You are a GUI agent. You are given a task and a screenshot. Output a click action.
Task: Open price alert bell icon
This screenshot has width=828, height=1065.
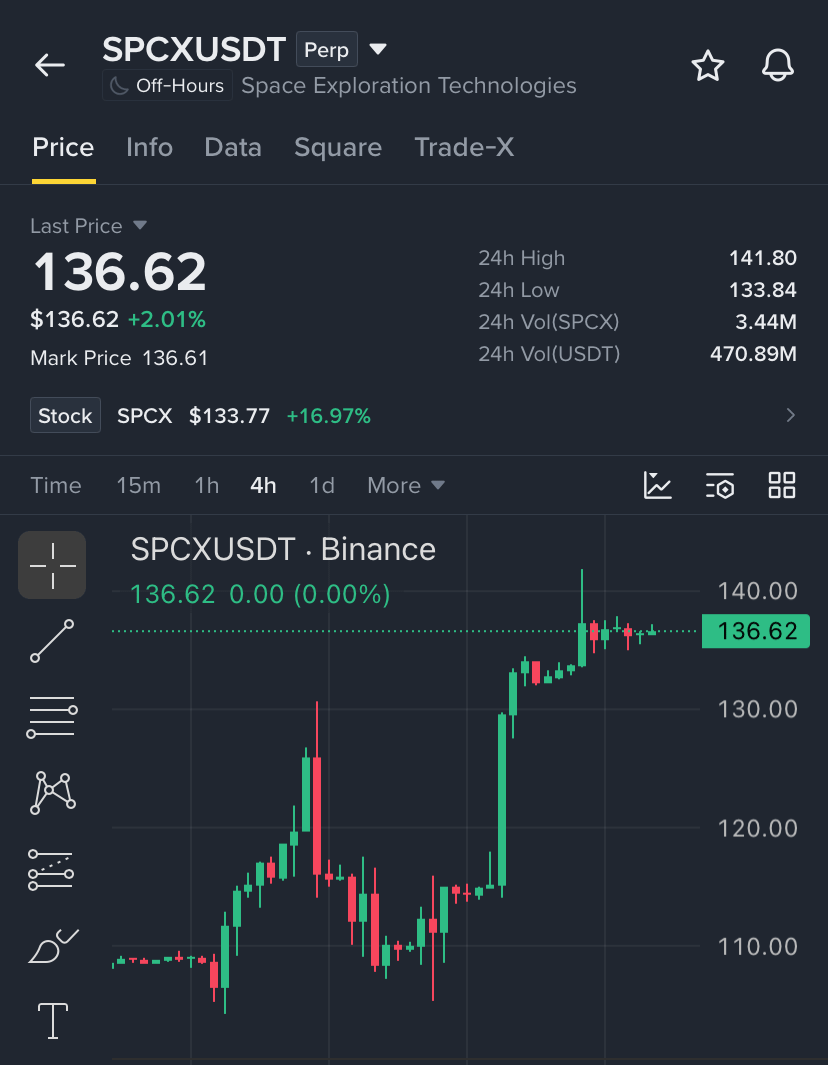pos(778,66)
